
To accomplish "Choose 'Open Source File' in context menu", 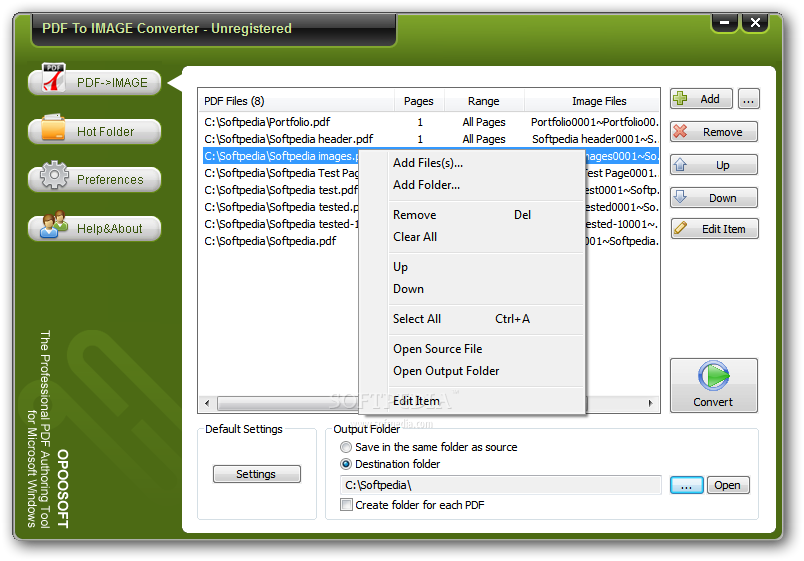I will pos(472,349).
